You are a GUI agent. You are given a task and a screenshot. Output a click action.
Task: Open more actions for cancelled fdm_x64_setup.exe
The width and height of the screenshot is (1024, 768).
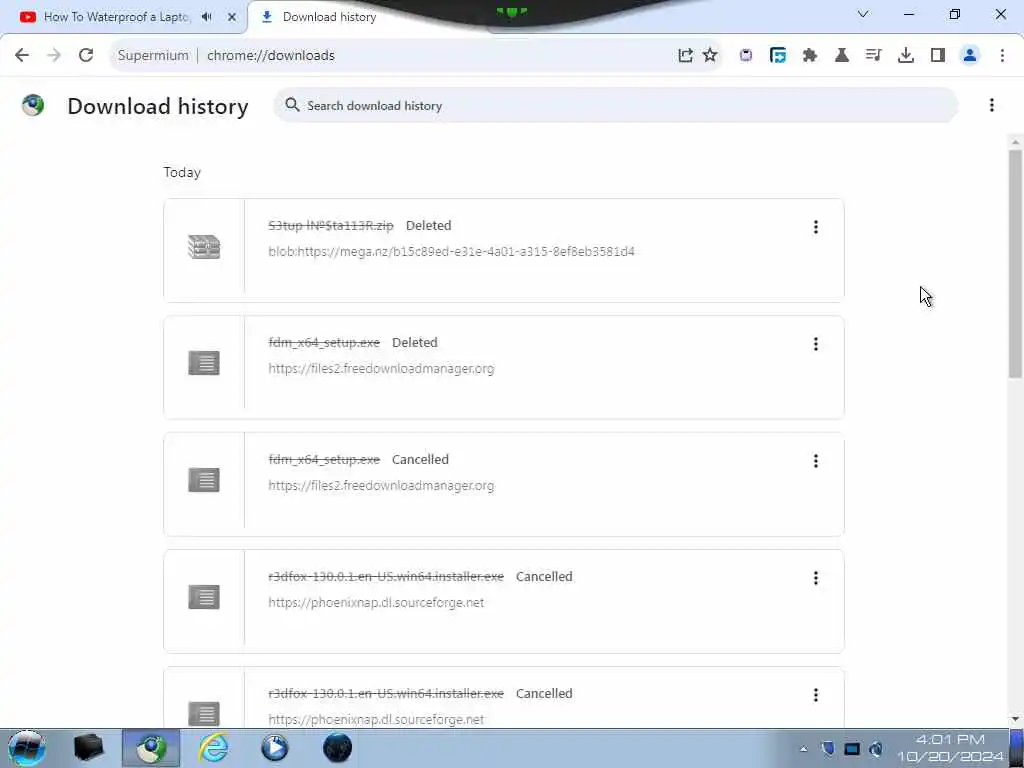pos(816,460)
